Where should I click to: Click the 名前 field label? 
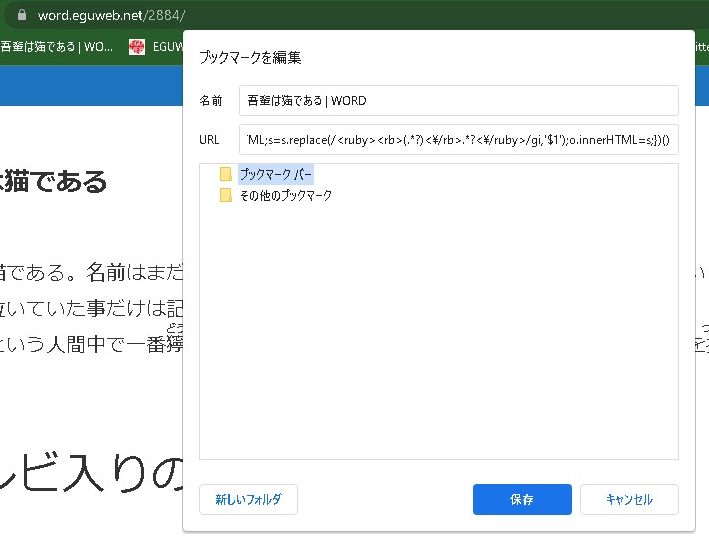click(210, 101)
